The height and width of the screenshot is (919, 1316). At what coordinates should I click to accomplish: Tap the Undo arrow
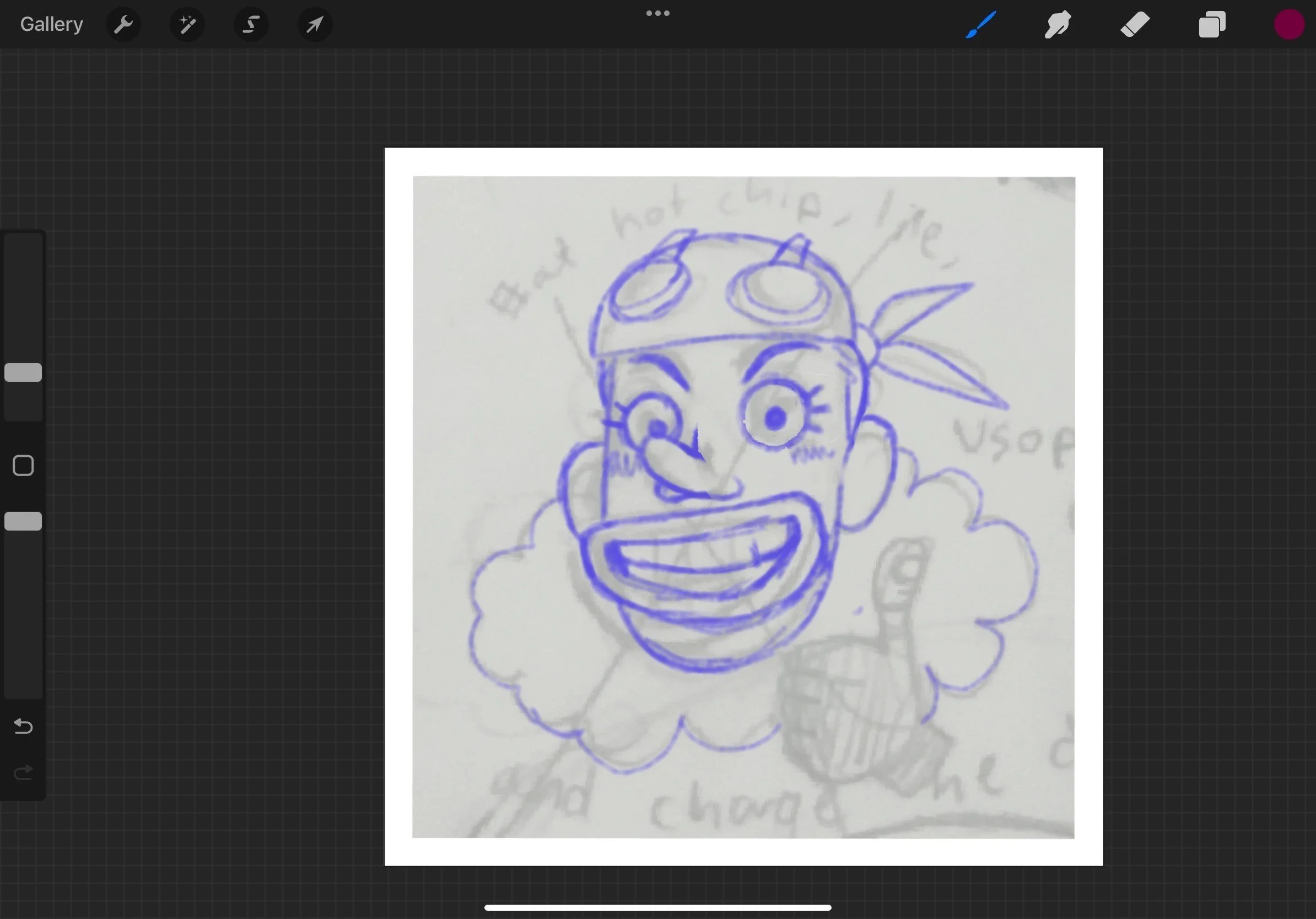click(23, 726)
